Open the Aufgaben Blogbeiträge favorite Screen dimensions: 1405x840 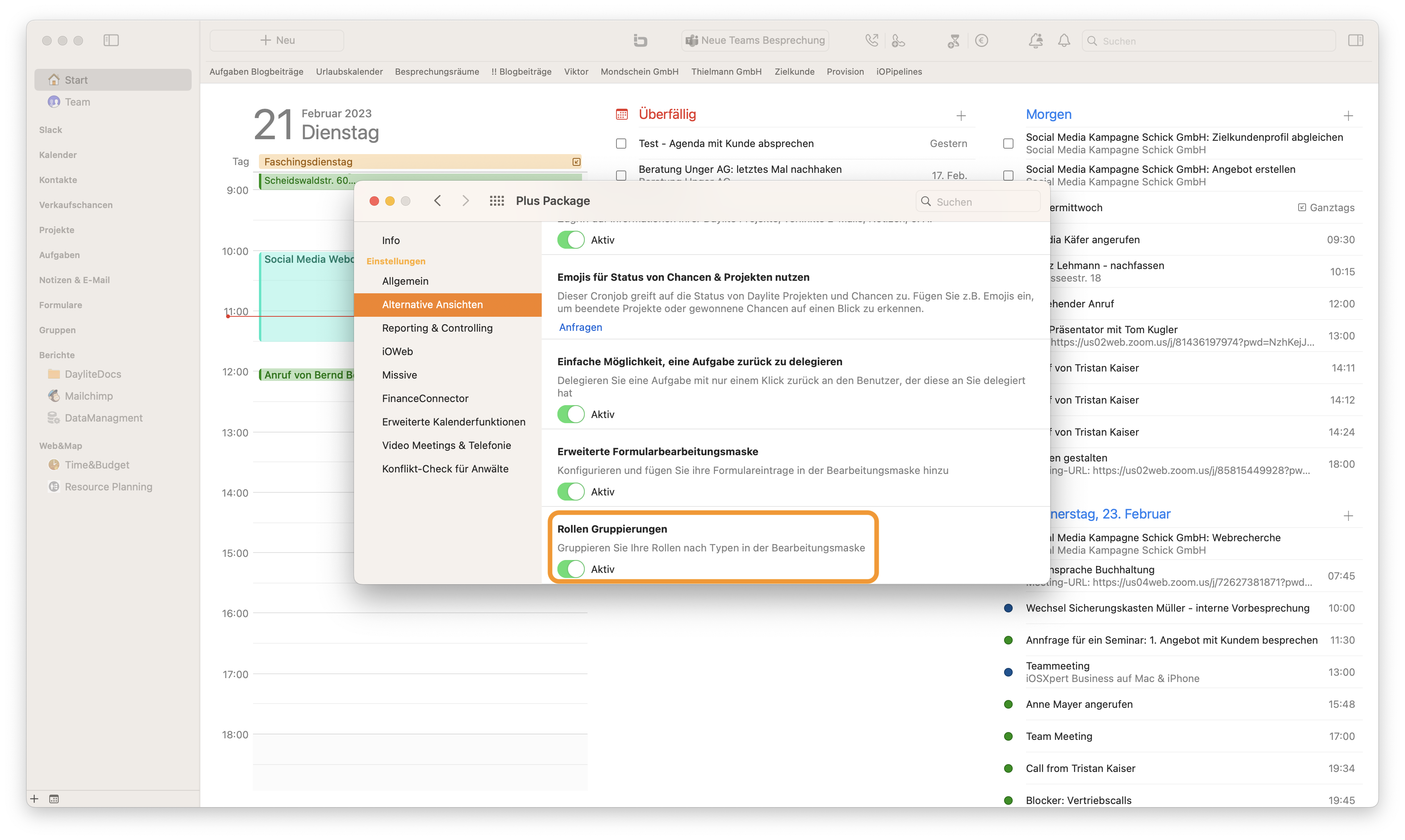tap(257, 71)
